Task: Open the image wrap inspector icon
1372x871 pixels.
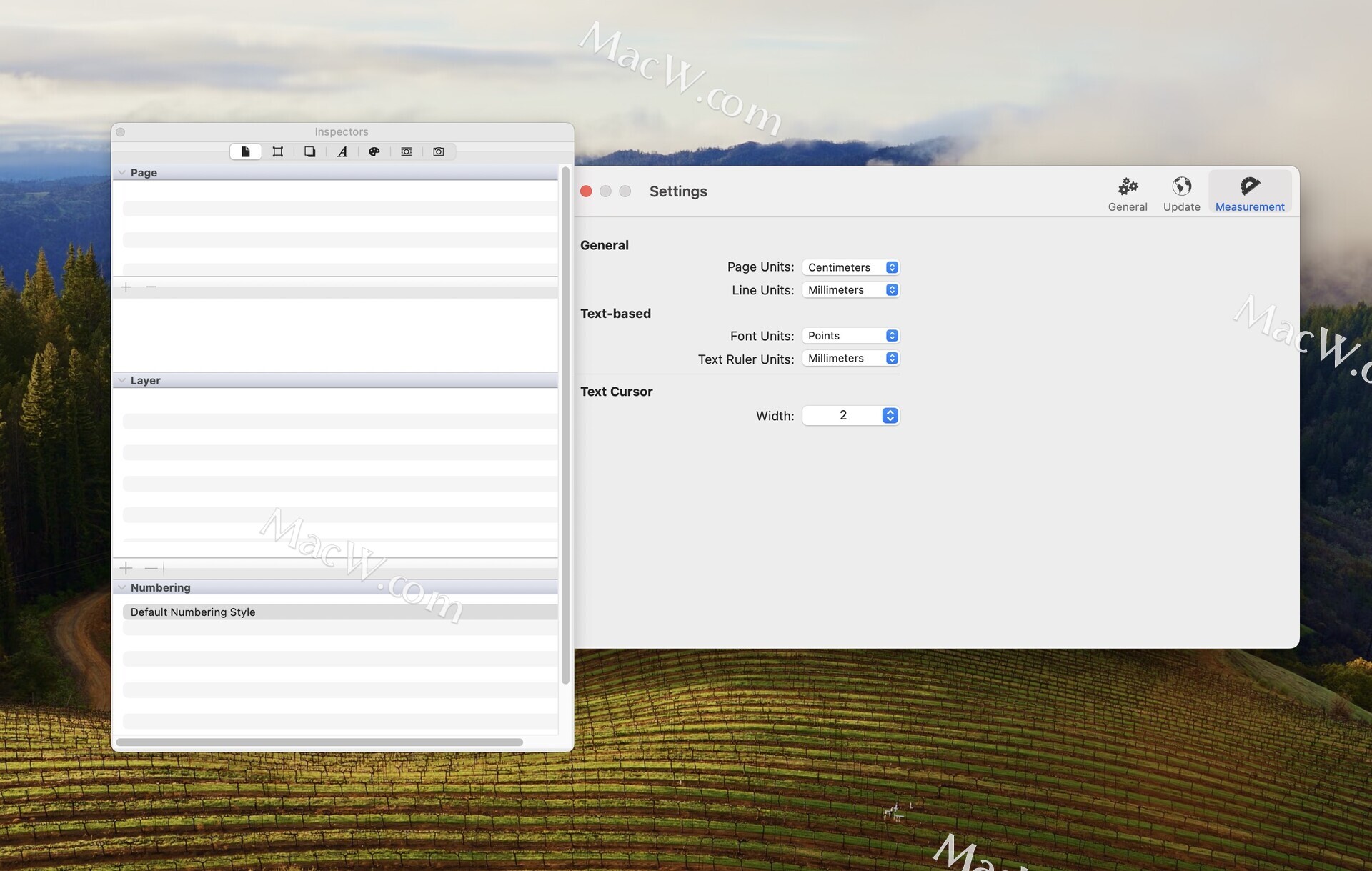Action: (x=406, y=151)
